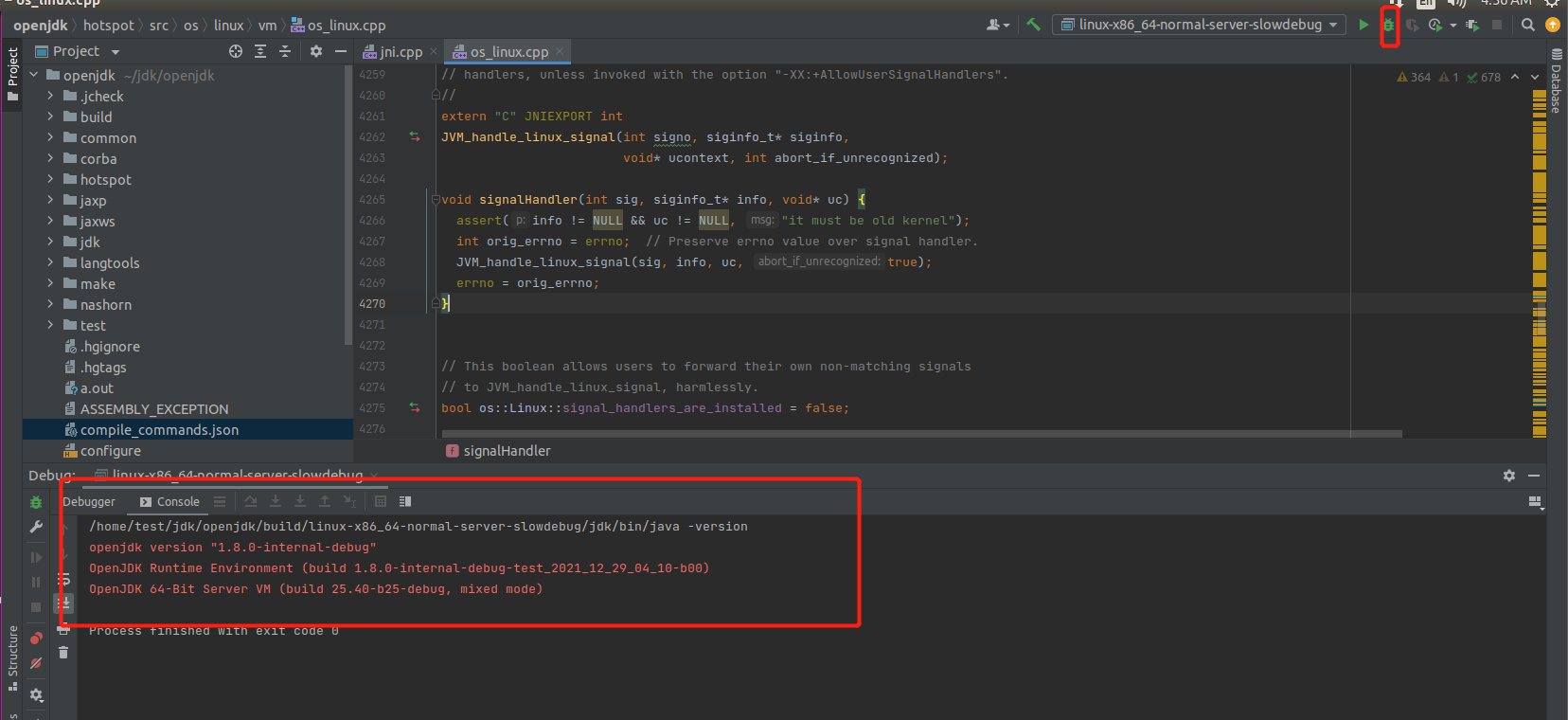Click hotspot in the breadcrumb path
This screenshot has height=720, width=1568.
(109, 26)
